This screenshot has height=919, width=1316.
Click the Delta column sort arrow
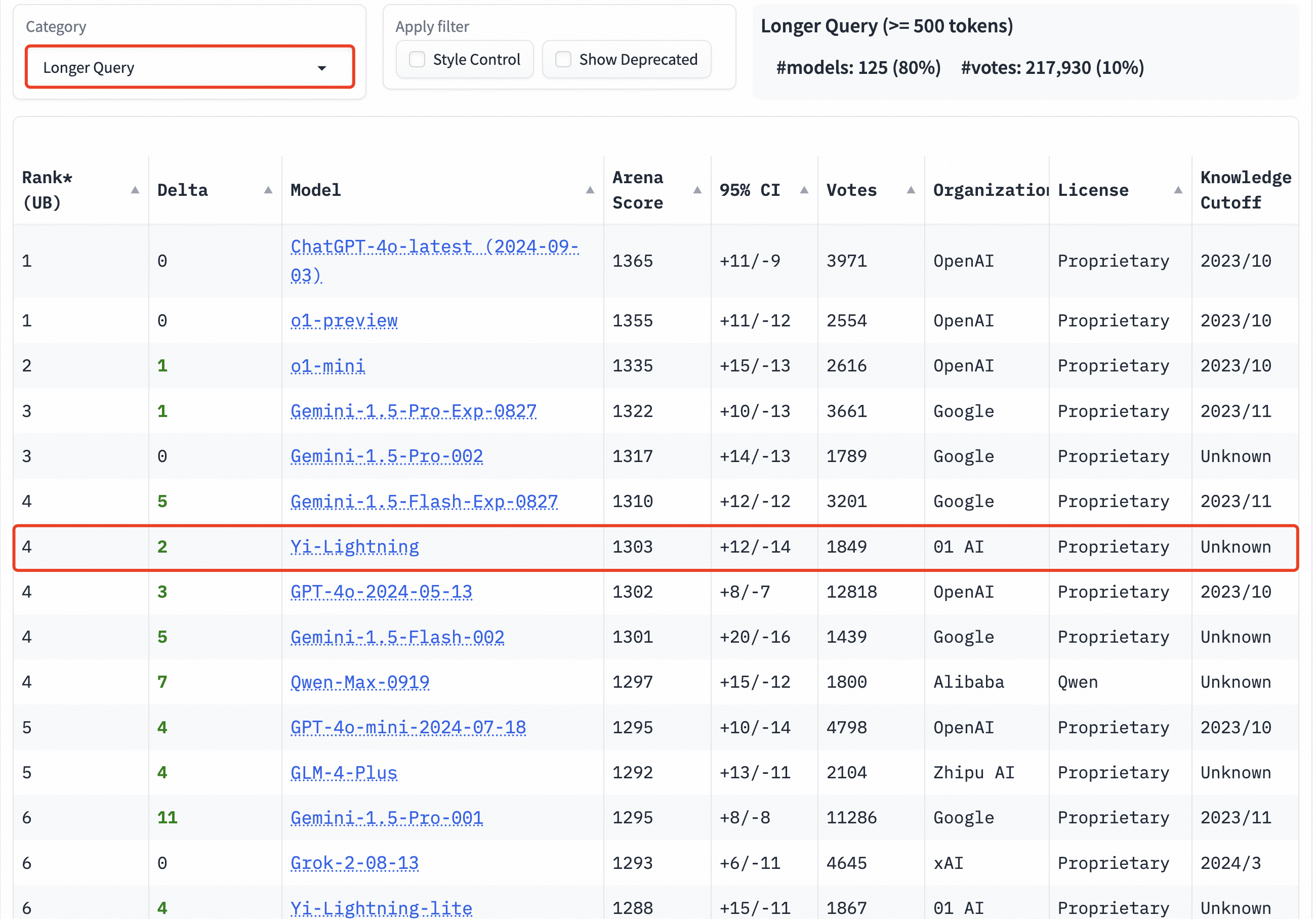(268, 190)
